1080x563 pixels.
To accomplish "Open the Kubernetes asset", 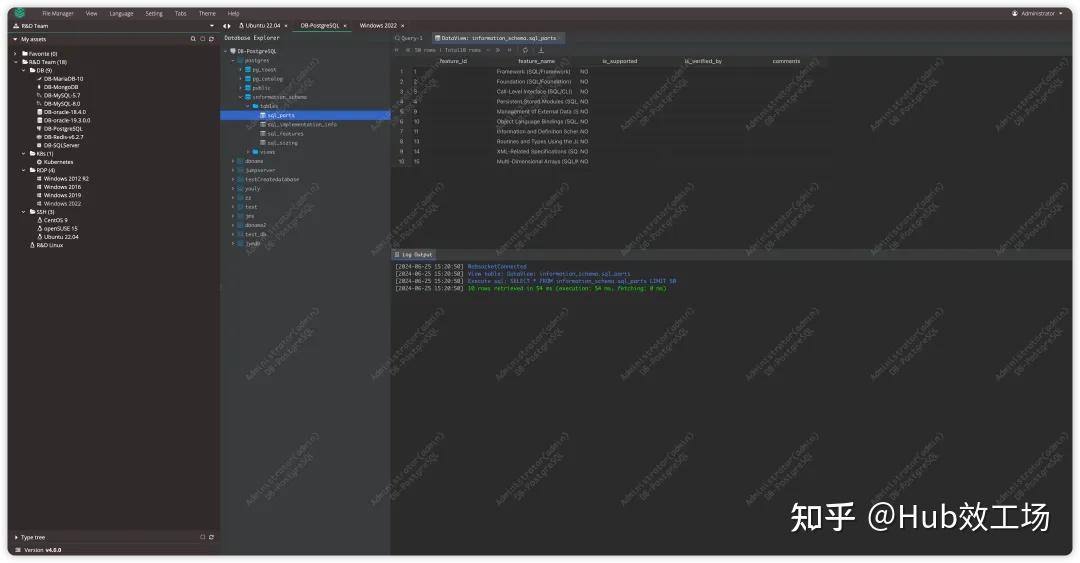I will (x=58, y=162).
